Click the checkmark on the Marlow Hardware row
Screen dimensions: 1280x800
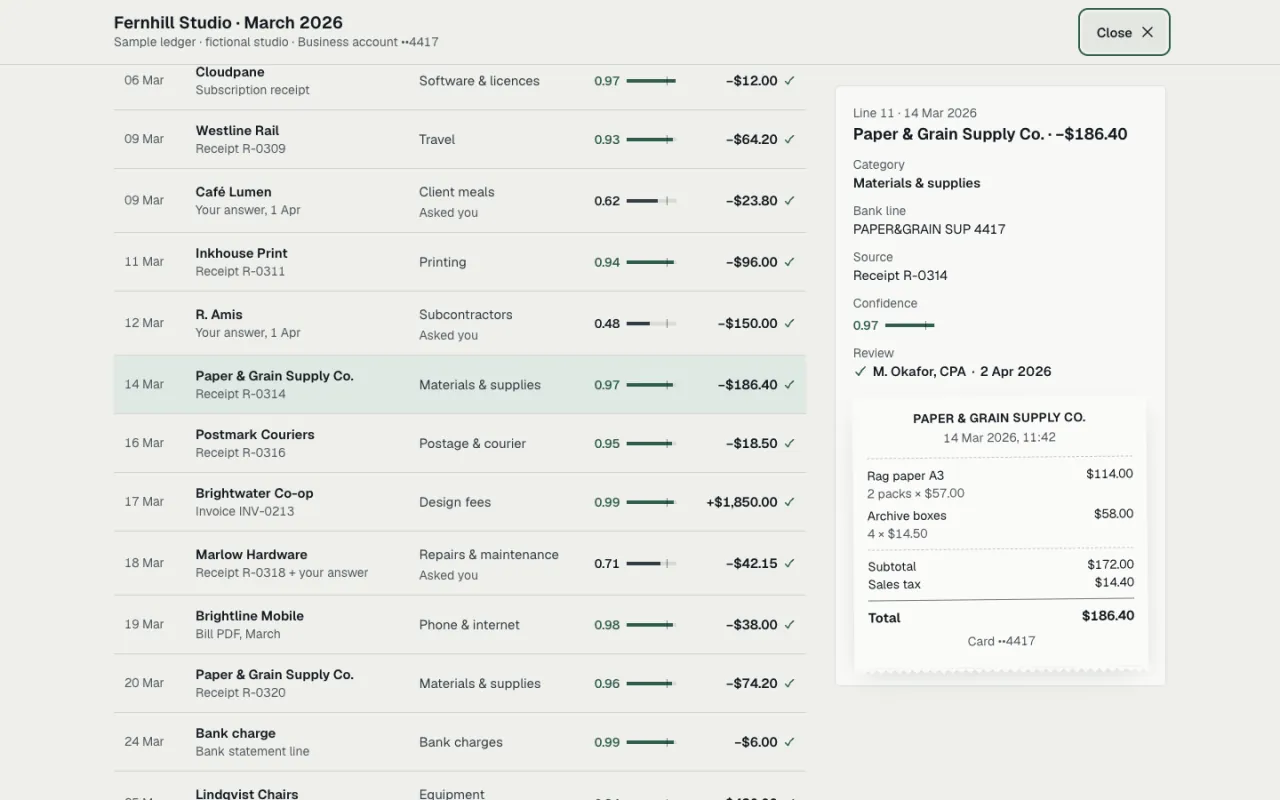coord(790,564)
